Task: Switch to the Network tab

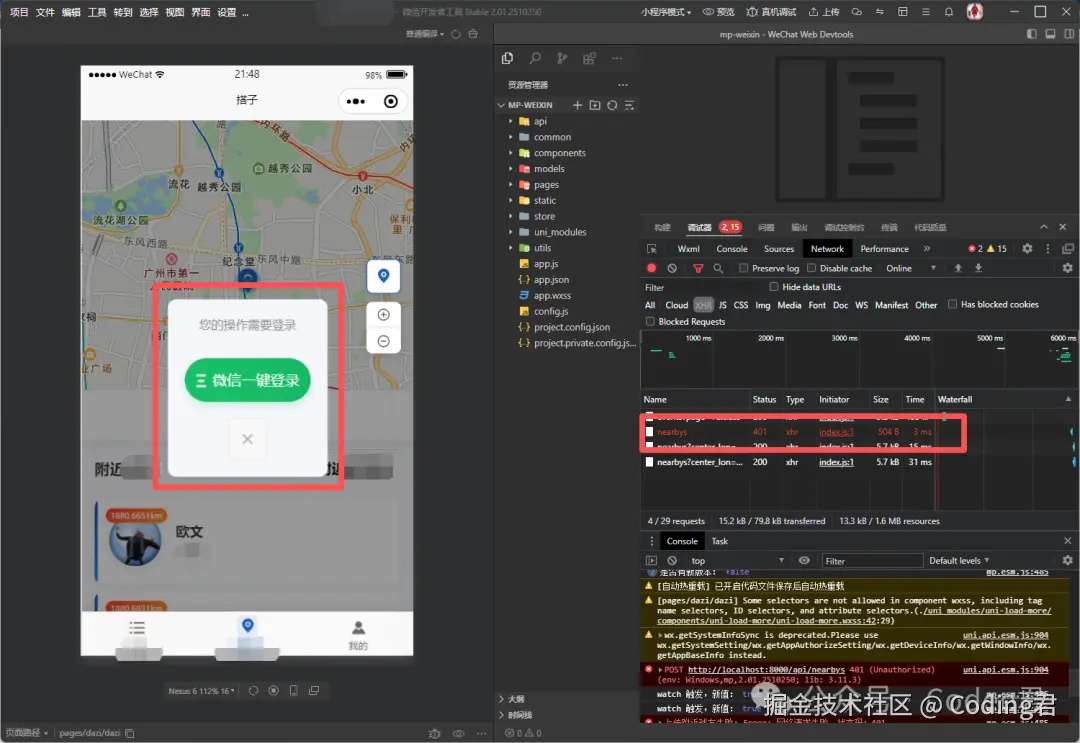Action: coord(827,249)
